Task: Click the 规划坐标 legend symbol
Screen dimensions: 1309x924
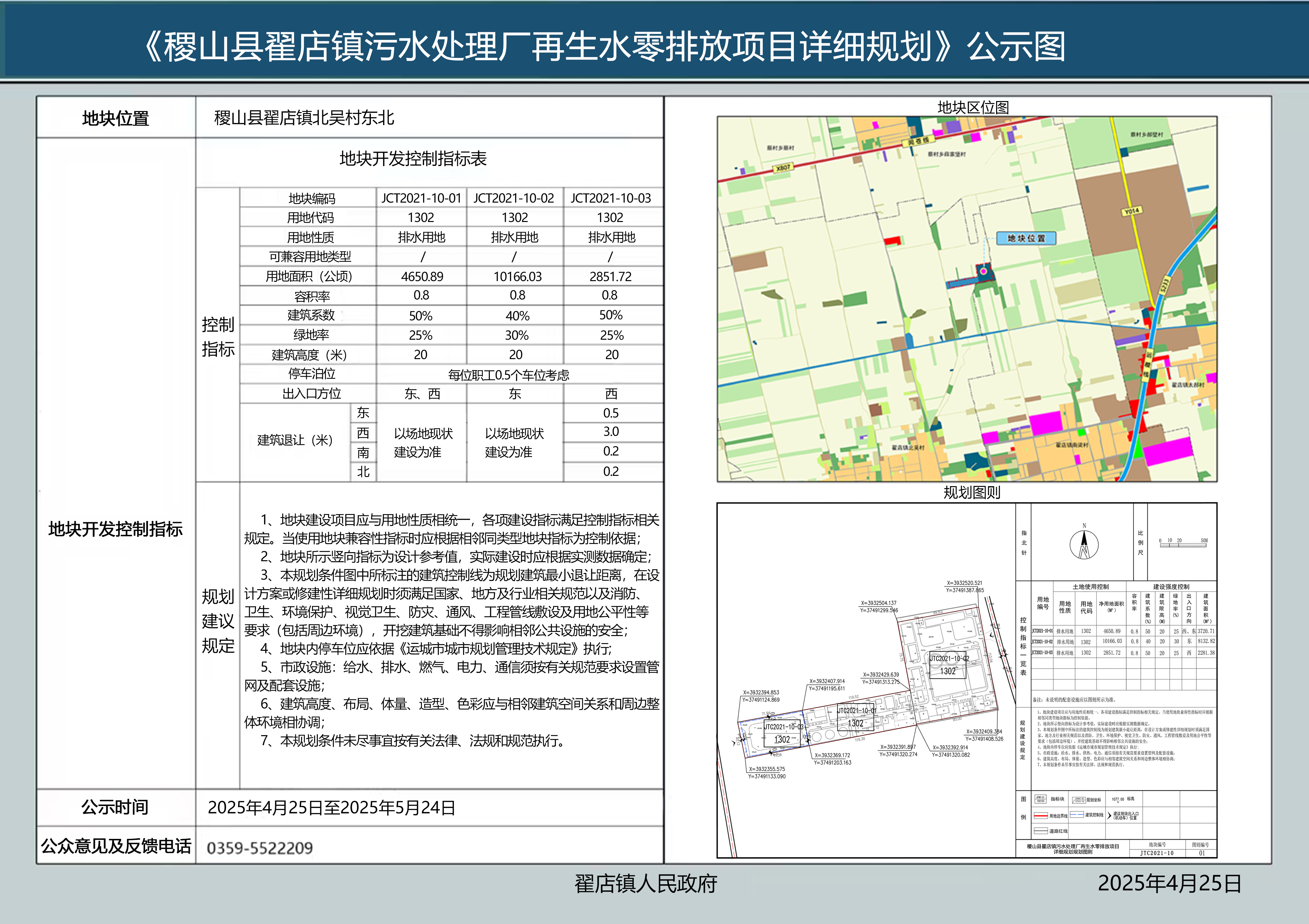Action: (1079, 800)
